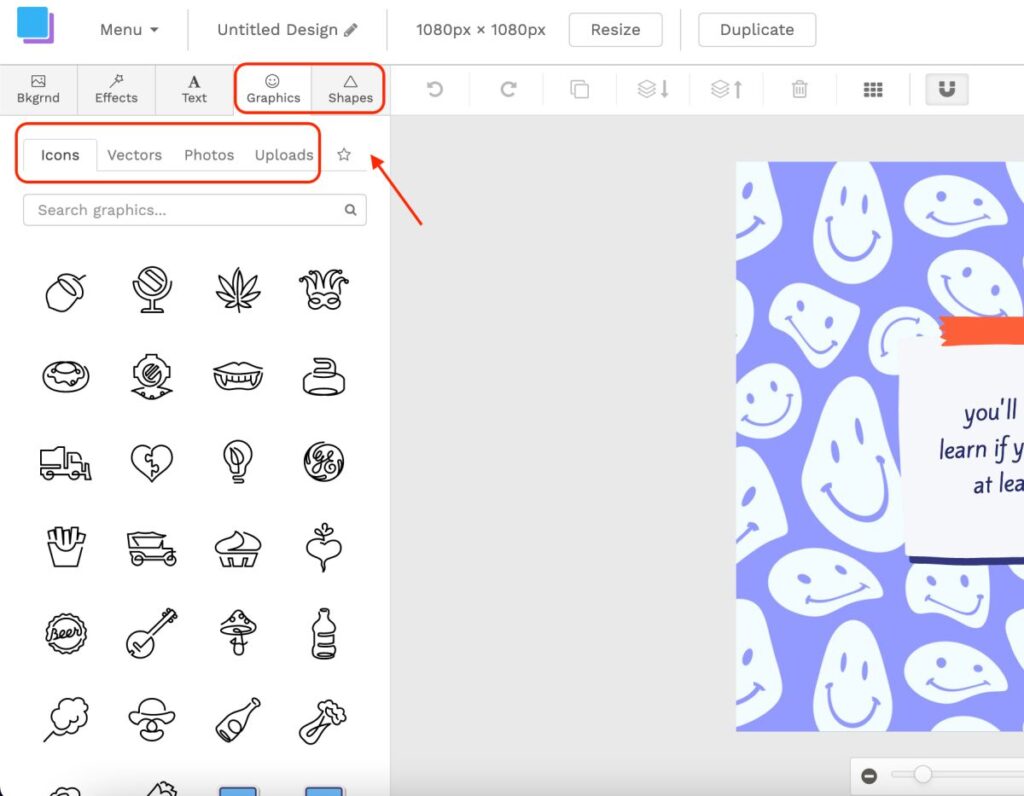The image size is (1024, 796).
Task: Switch to the Photos tab
Action: pyautogui.click(x=208, y=155)
